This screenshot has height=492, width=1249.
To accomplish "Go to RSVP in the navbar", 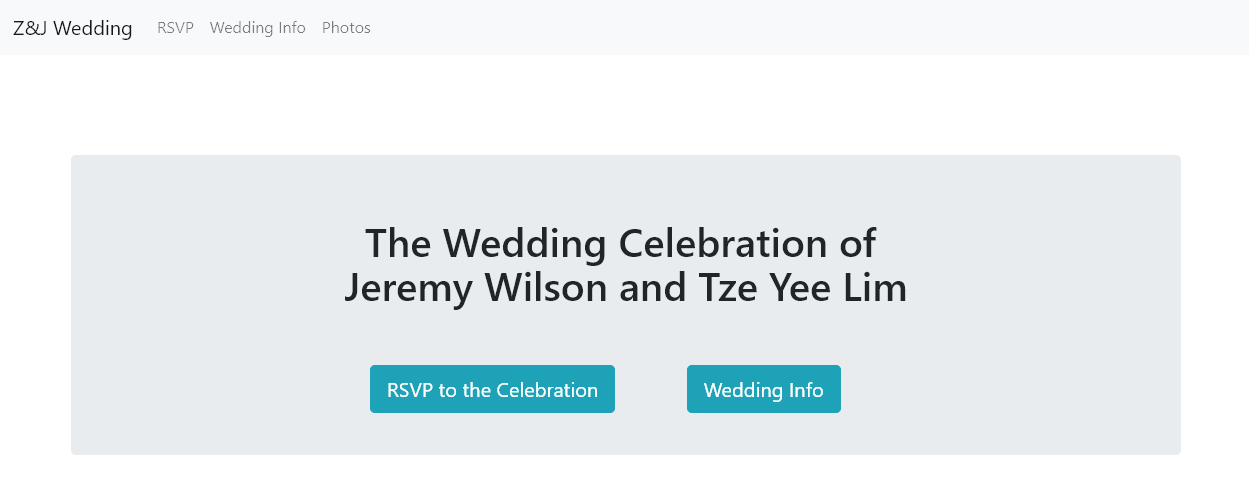I will (175, 28).
